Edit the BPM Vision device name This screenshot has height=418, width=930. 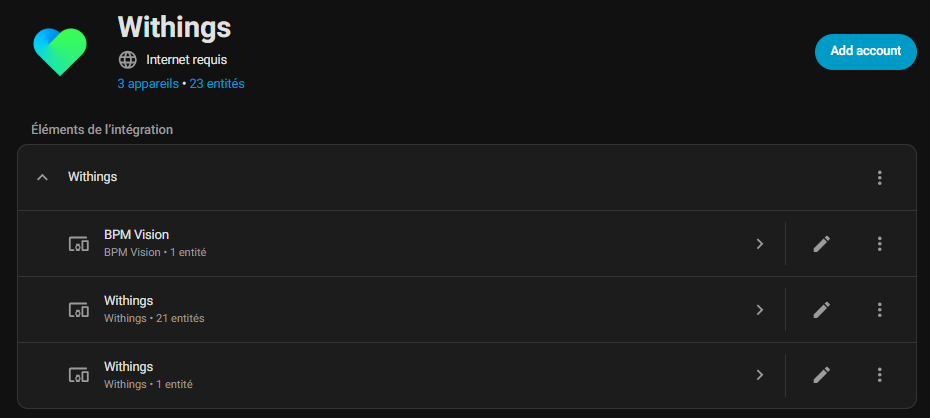pyautogui.click(x=821, y=243)
